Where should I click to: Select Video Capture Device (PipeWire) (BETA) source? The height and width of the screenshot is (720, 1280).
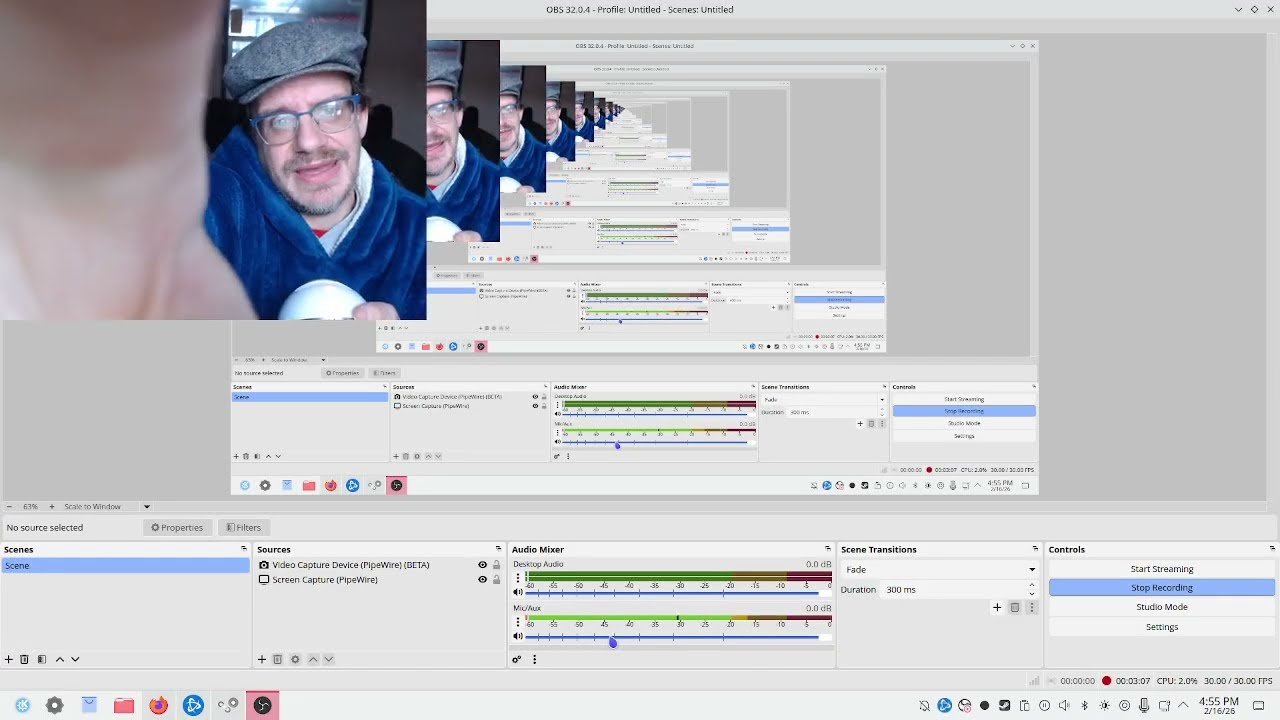(x=350, y=565)
